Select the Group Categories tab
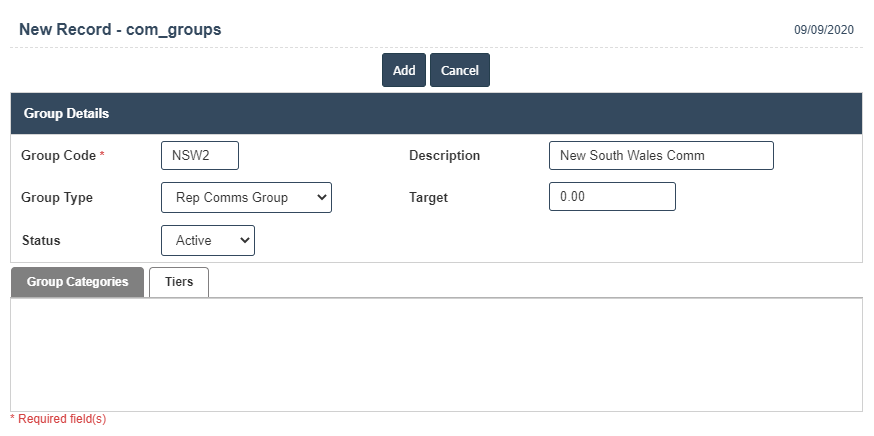This screenshot has height=436, width=874. [x=78, y=282]
